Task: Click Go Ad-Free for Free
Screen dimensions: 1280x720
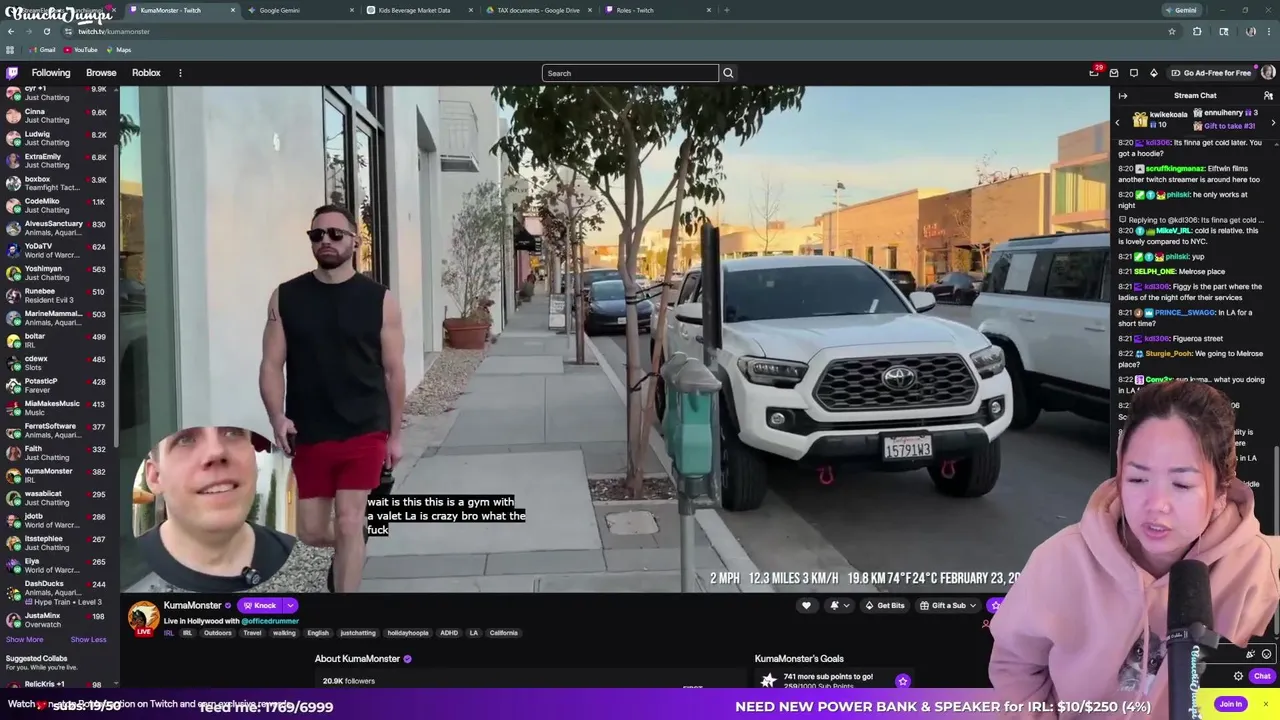Action: [x=1211, y=73]
